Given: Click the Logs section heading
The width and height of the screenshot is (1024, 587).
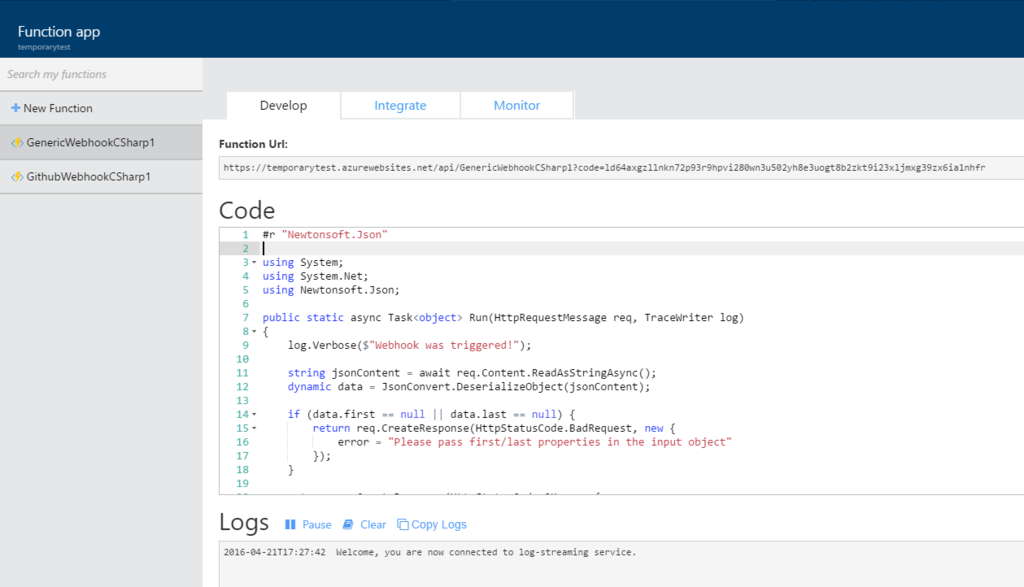Looking at the screenshot, I should (x=244, y=522).
